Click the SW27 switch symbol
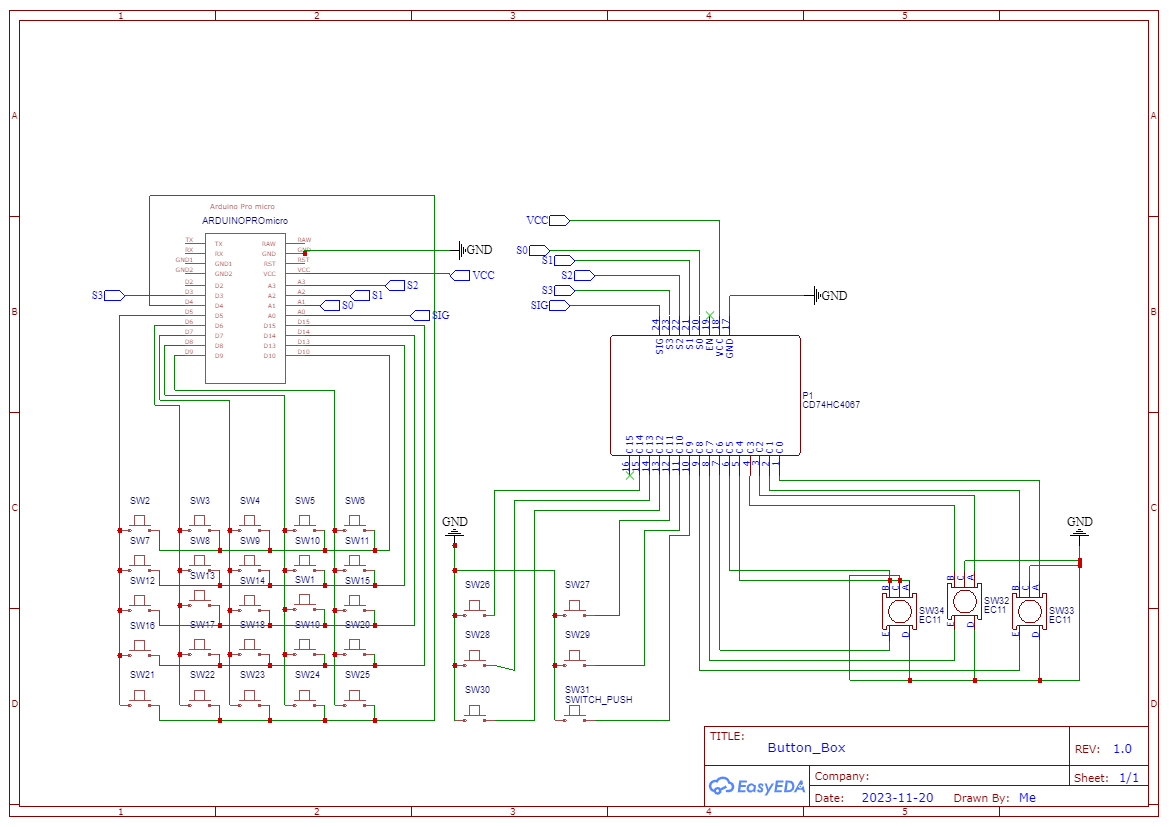Image resolution: width=1169 pixels, height=827 pixels. click(575, 608)
